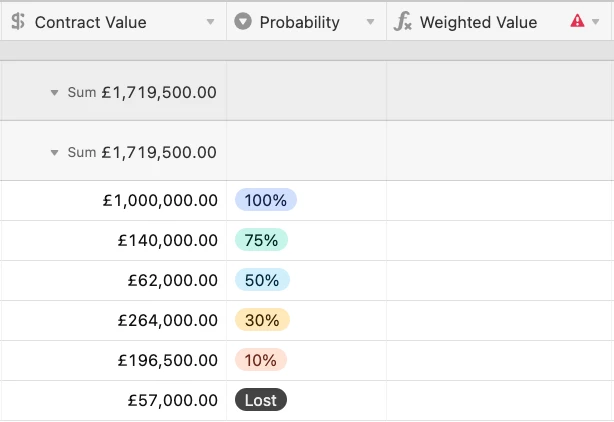This screenshot has height=422, width=614.
Task: Click the light blue 50% tag
Action: click(x=262, y=280)
